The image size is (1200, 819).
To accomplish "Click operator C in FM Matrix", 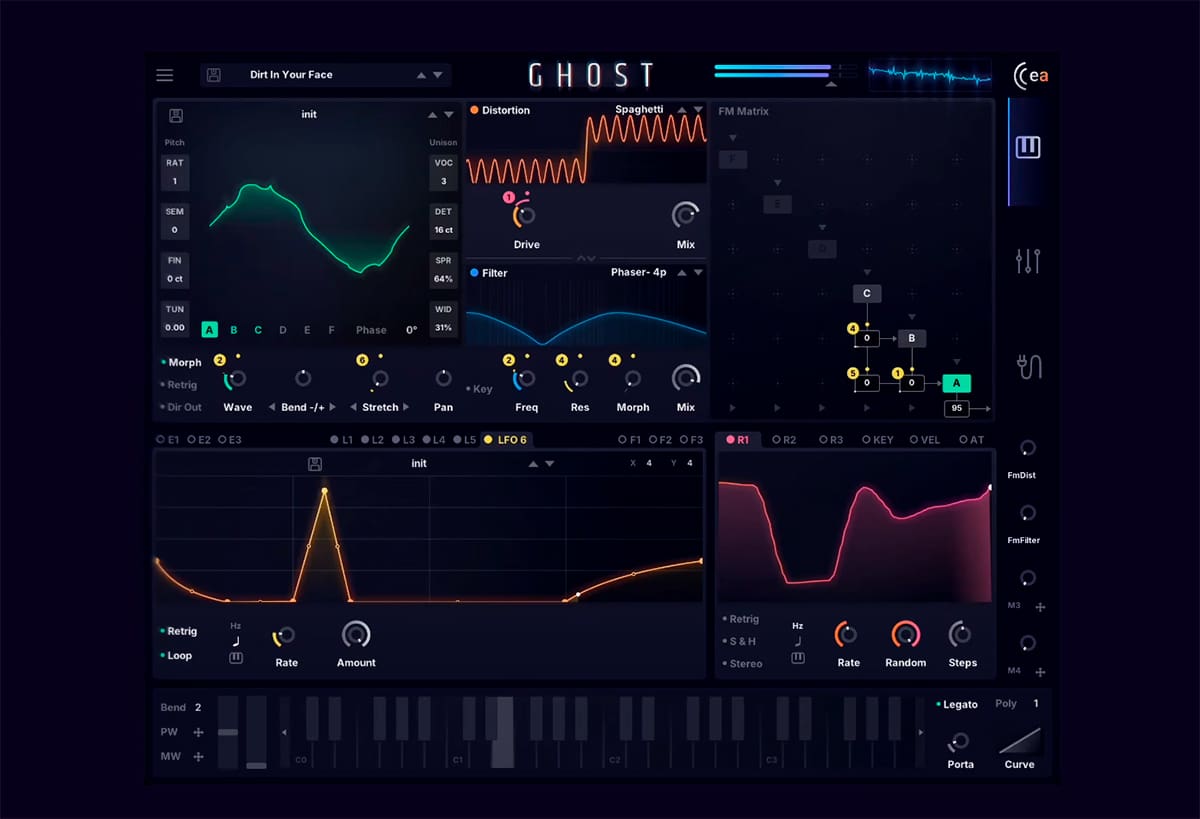I will pyautogui.click(x=867, y=294).
